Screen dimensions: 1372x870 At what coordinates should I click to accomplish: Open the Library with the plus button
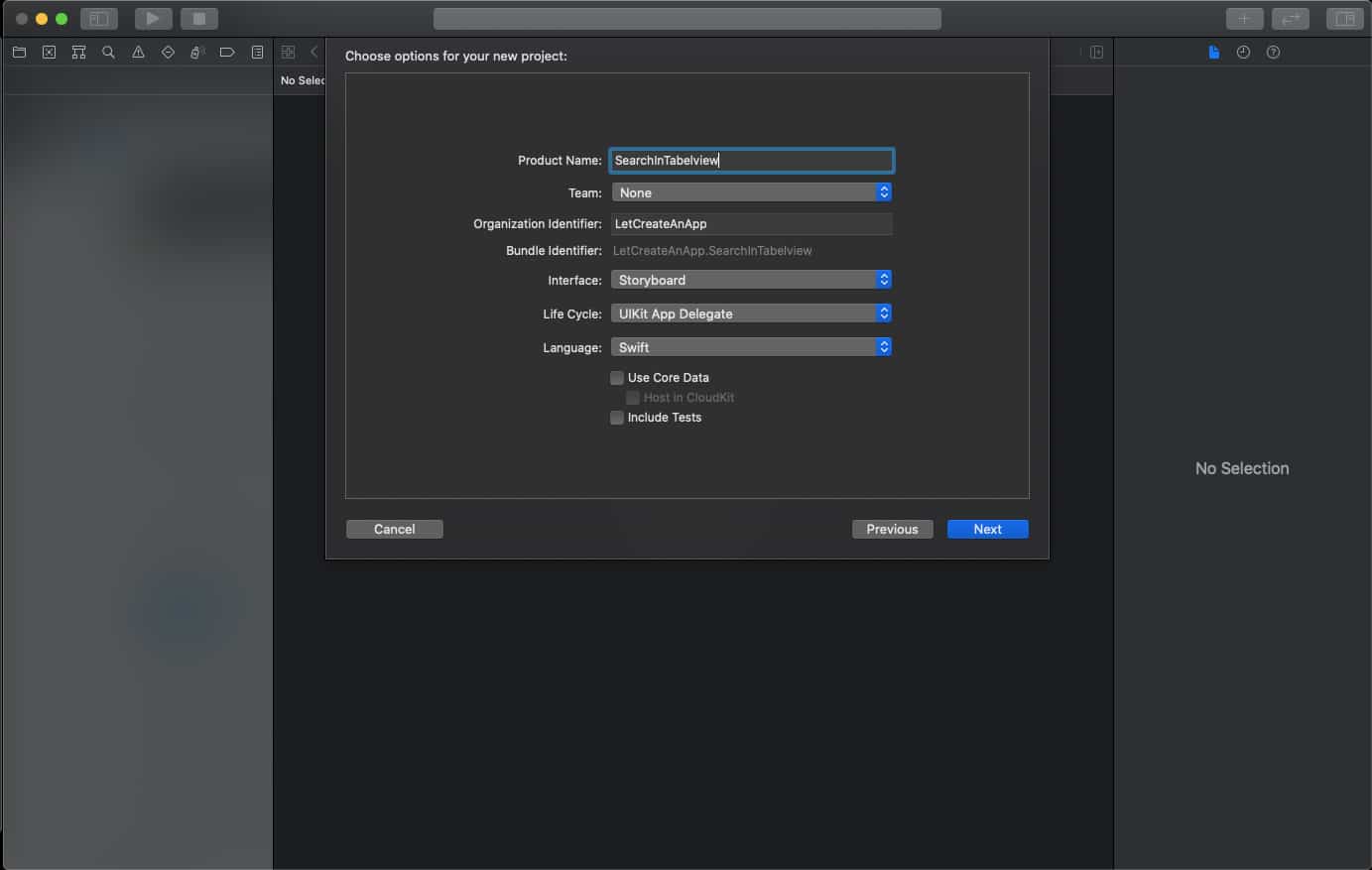tap(1244, 19)
